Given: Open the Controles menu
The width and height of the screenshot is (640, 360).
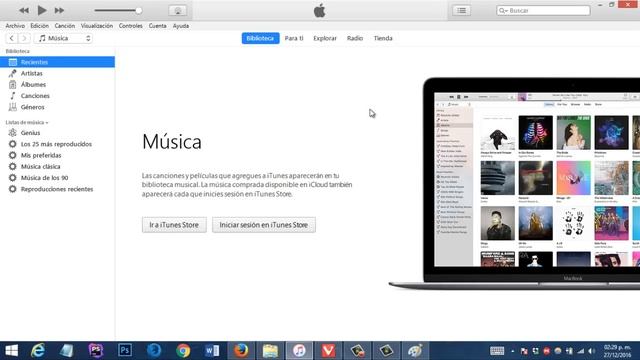Looking at the screenshot, I should tap(131, 26).
